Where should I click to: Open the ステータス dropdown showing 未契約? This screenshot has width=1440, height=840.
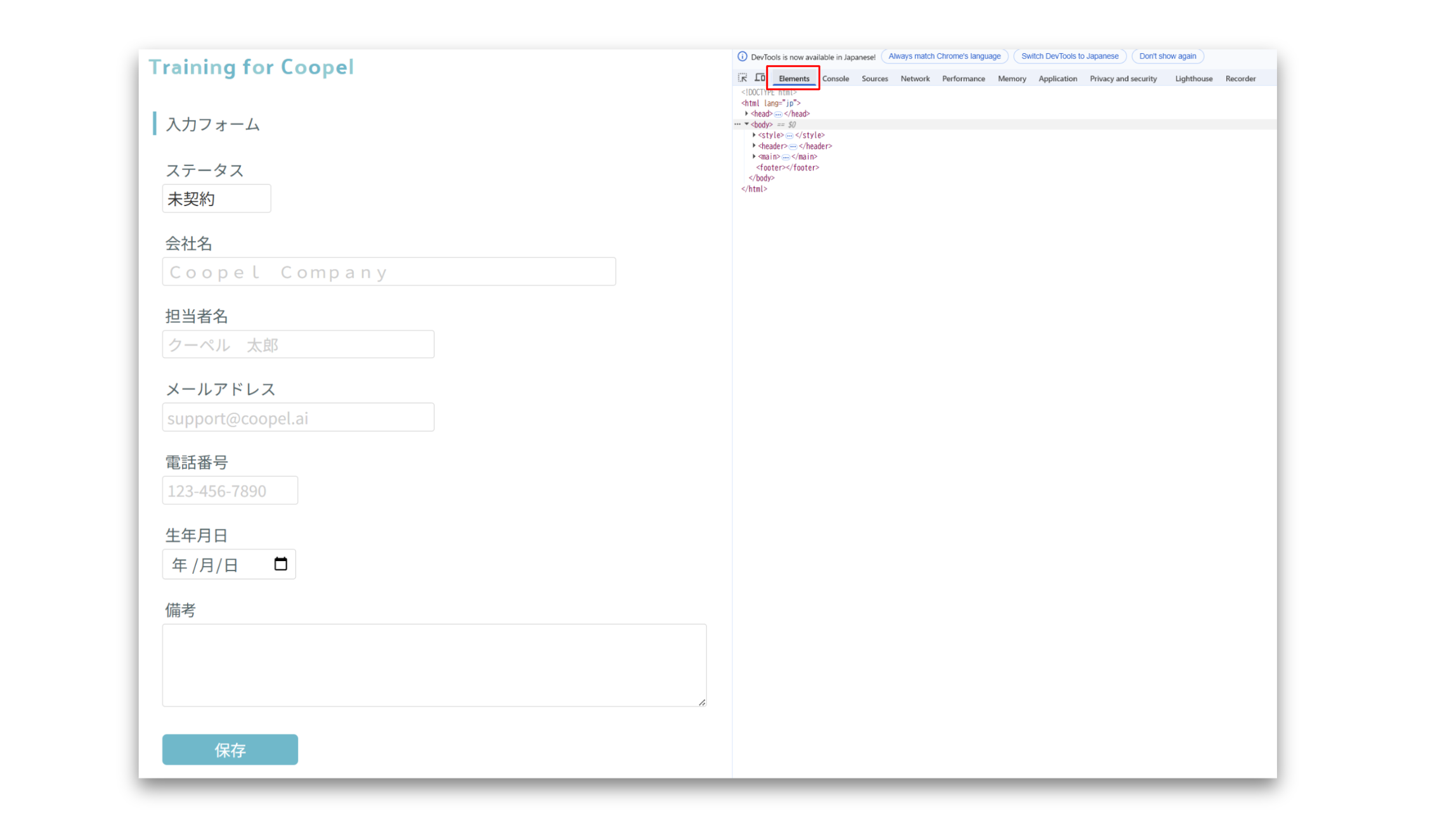(216, 199)
